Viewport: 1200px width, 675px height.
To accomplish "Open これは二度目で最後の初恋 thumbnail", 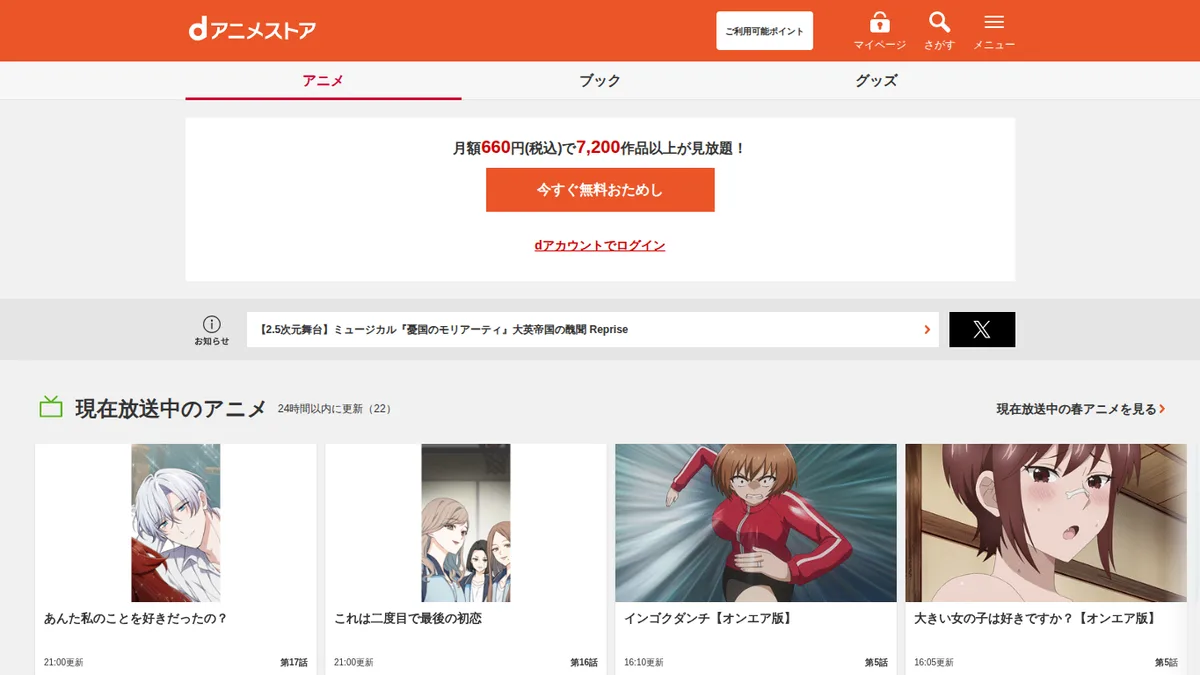I will pos(466,523).
